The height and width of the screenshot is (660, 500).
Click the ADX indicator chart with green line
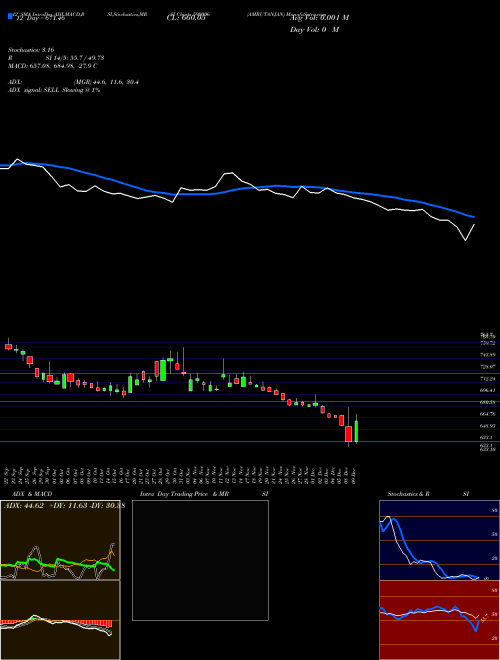click(x=60, y=540)
